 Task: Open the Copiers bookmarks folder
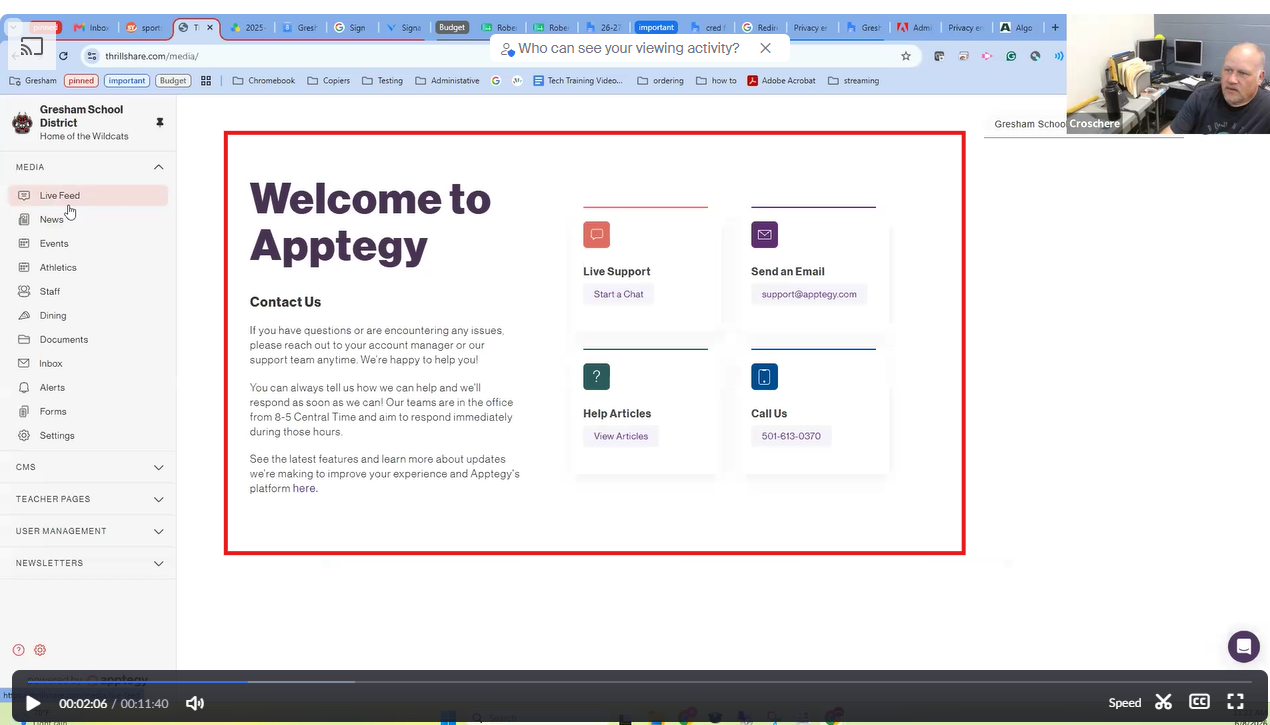pos(329,81)
